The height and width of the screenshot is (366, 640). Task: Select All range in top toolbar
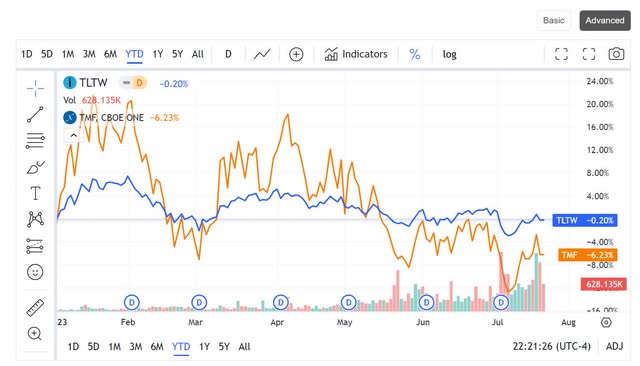[198, 54]
